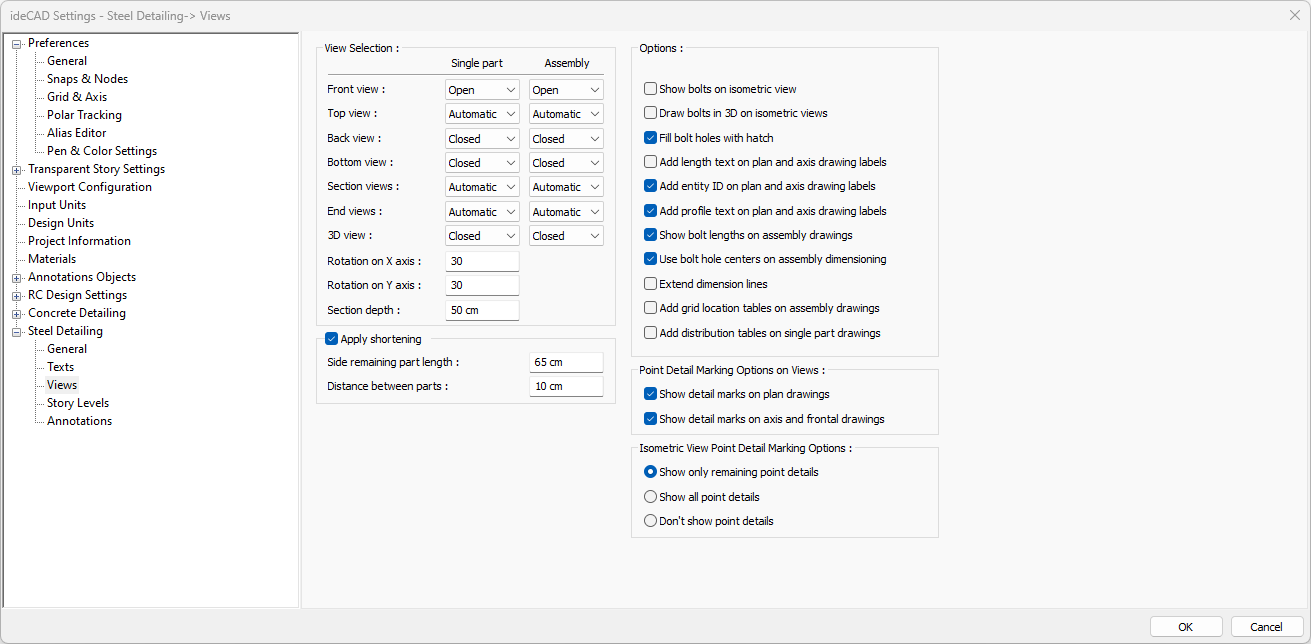1311x644 pixels.
Task: Select Show all point details radio button
Action: (x=651, y=497)
